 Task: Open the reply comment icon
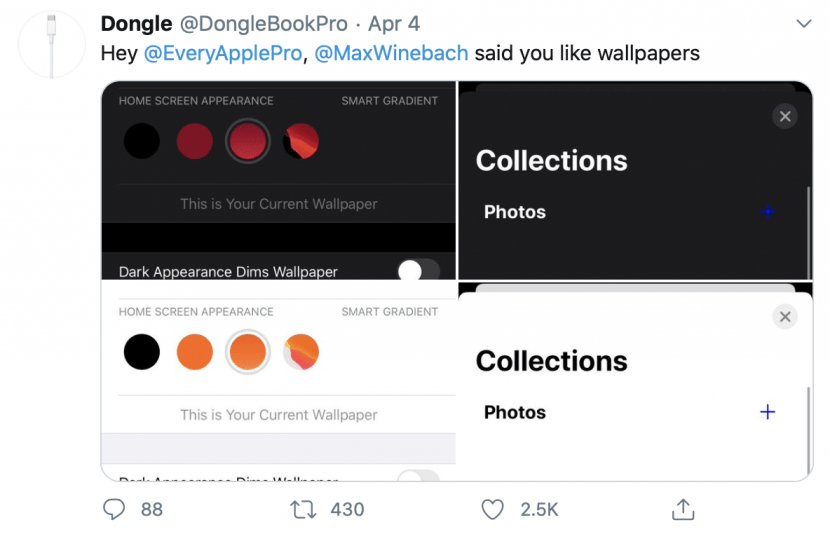(114, 509)
